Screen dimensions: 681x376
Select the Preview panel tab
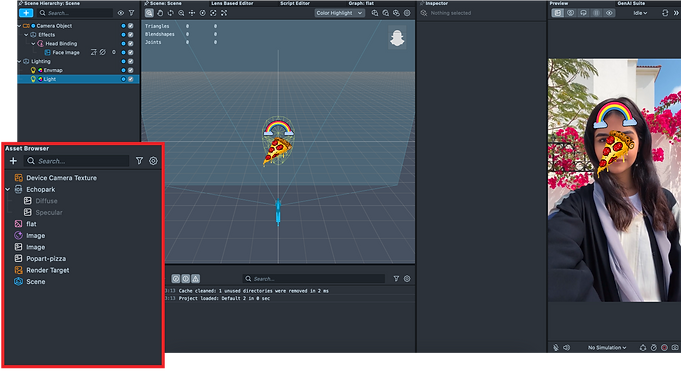tap(559, 3)
